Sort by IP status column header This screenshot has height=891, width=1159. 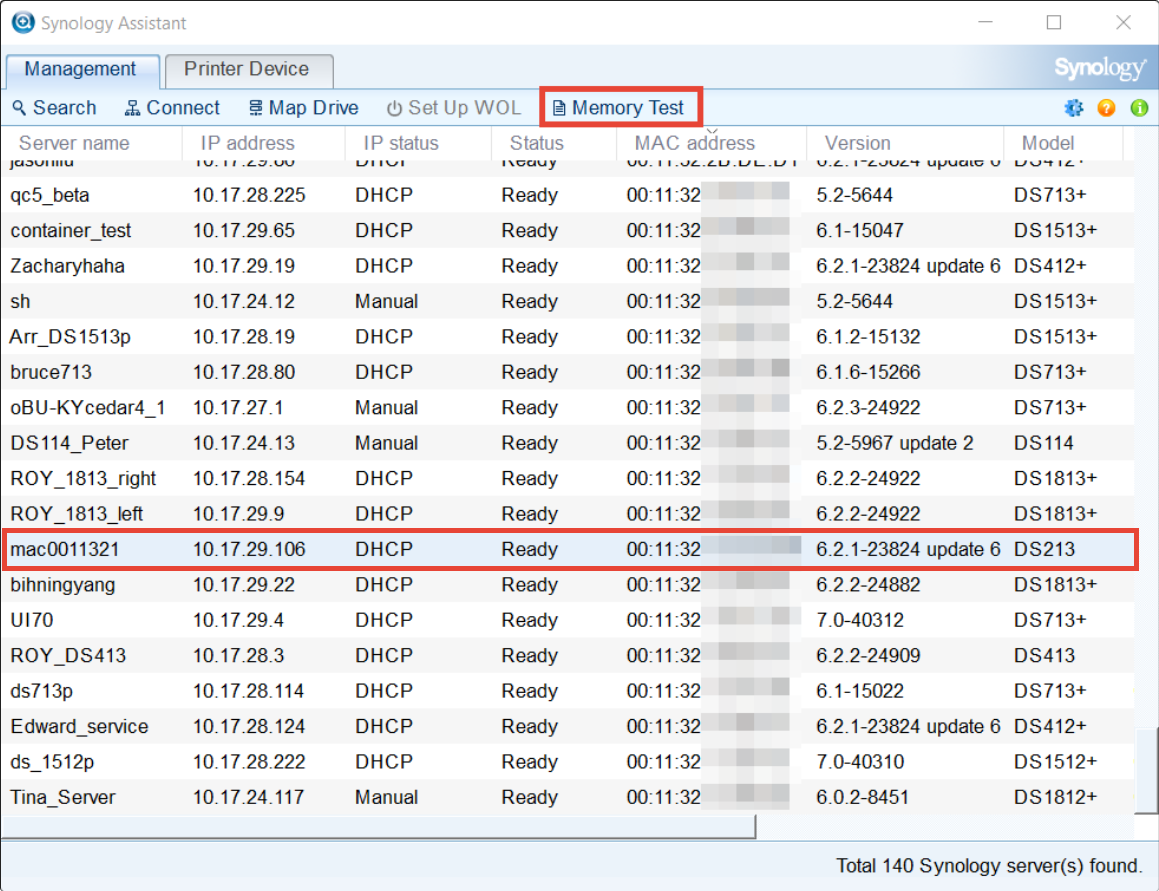point(418,143)
